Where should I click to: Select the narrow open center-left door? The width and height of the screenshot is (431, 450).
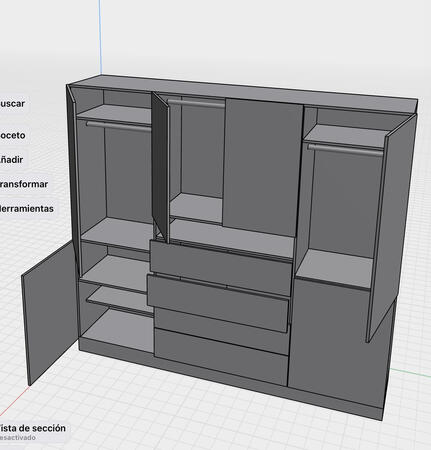click(x=161, y=167)
